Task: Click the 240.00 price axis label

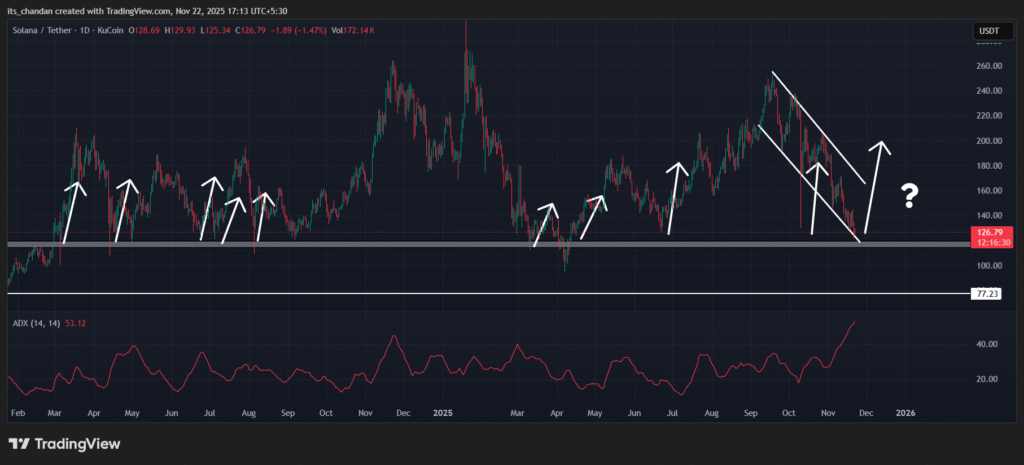Action: click(x=989, y=91)
